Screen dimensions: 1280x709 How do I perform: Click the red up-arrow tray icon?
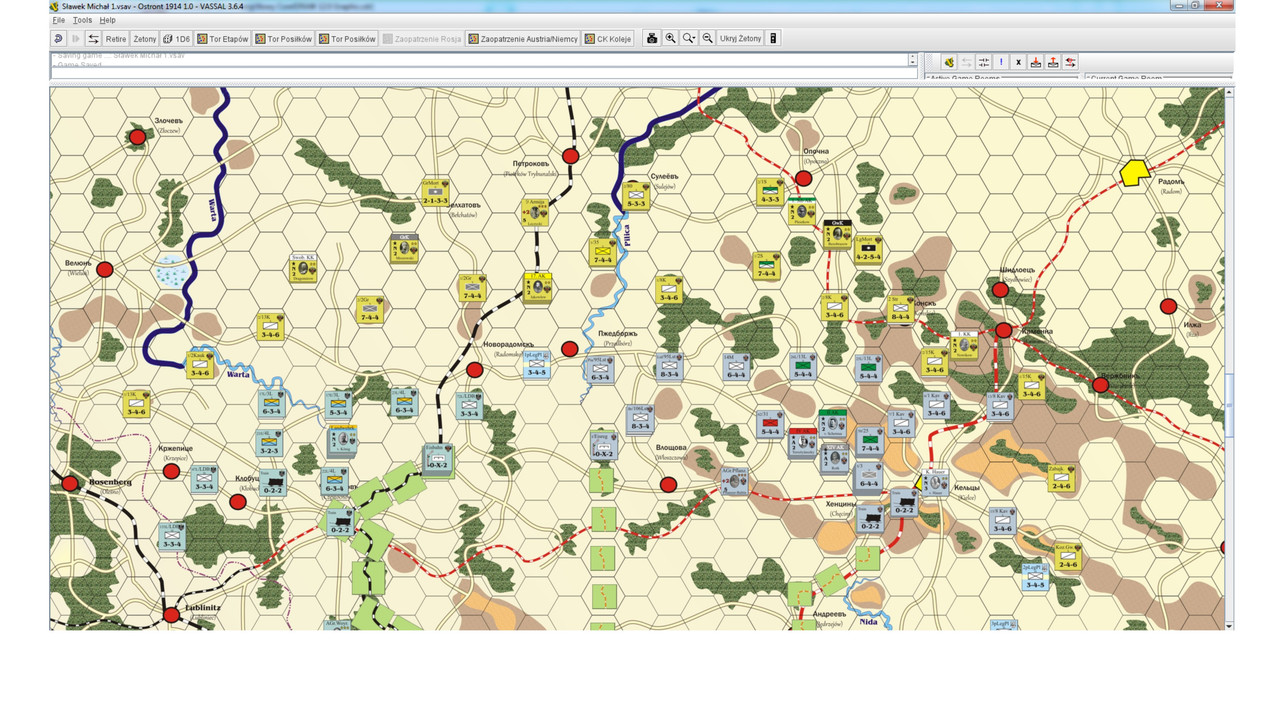click(x=1053, y=62)
